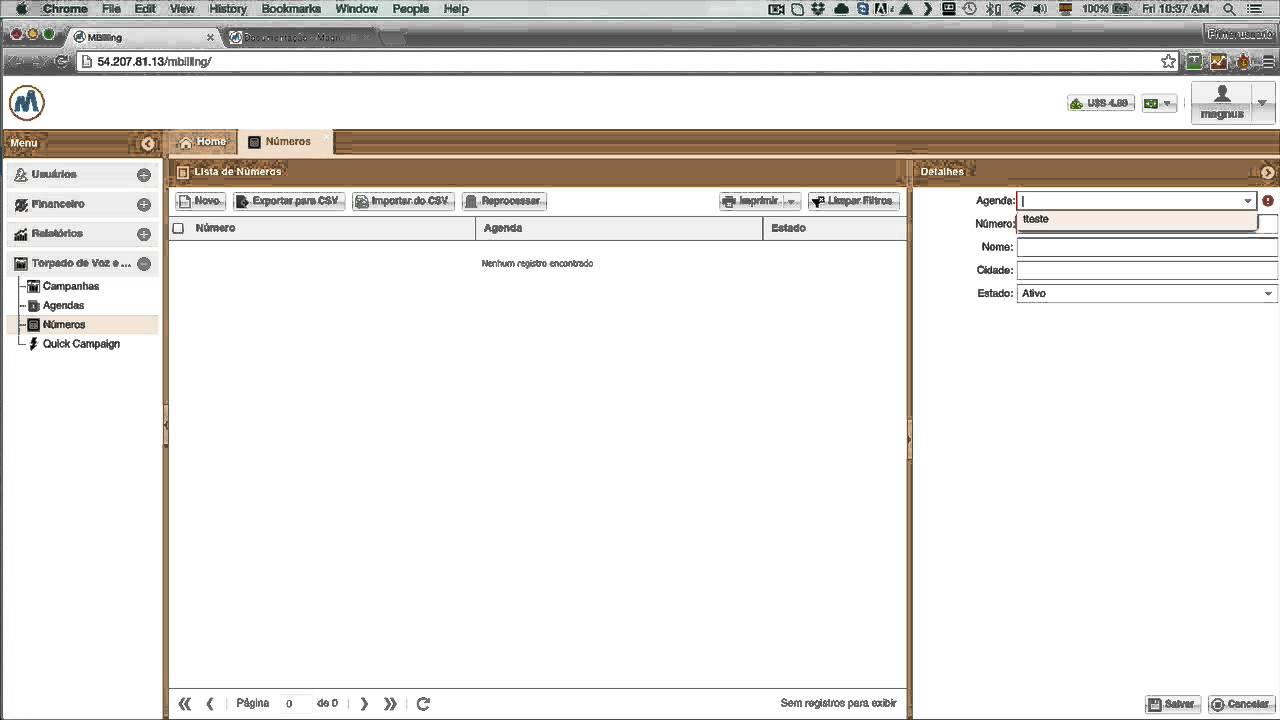This screenshot has height=720, width=1280.
Task: Open the Bookmarks menu in menu bar
Action: tap(291, 9)
